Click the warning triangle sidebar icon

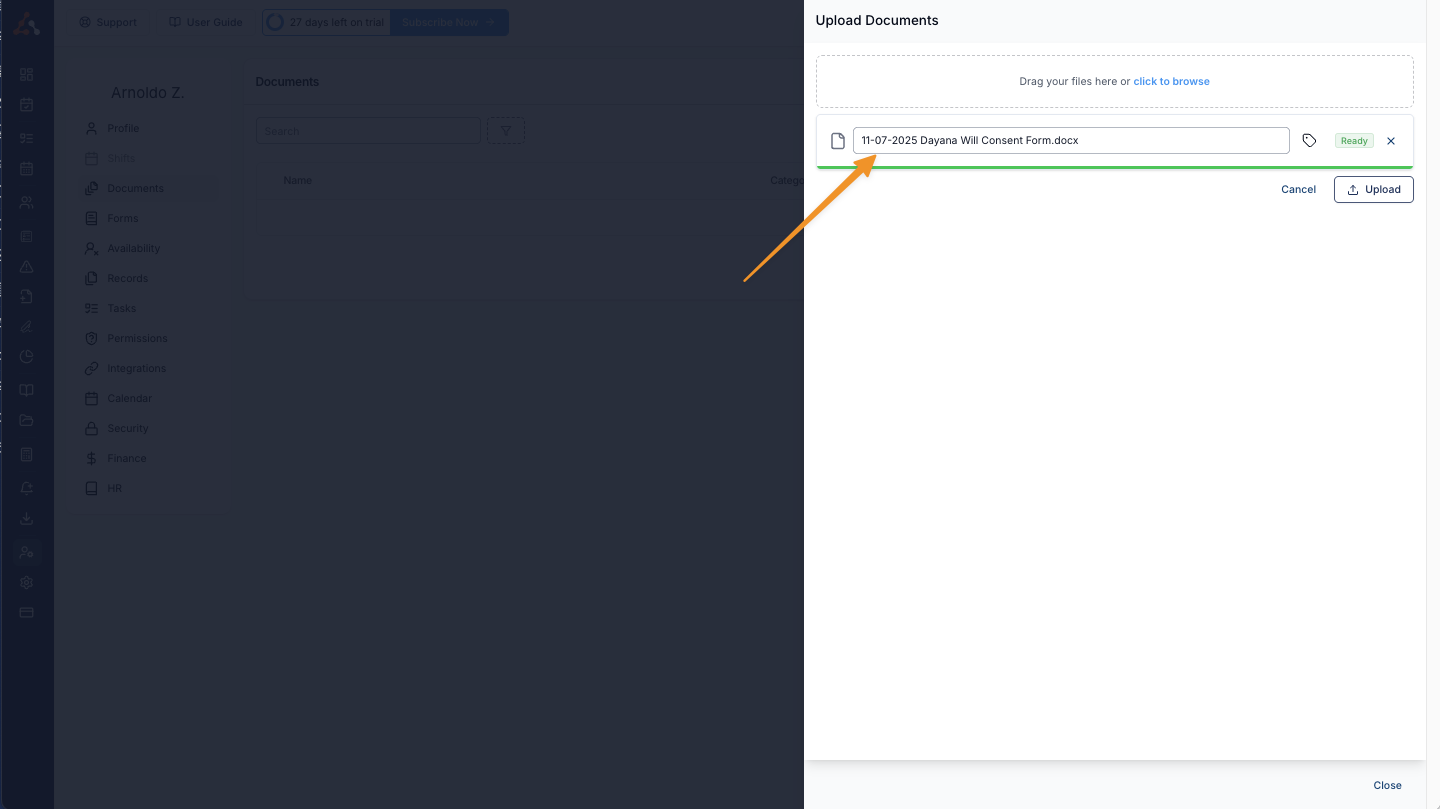coord(27,267)
